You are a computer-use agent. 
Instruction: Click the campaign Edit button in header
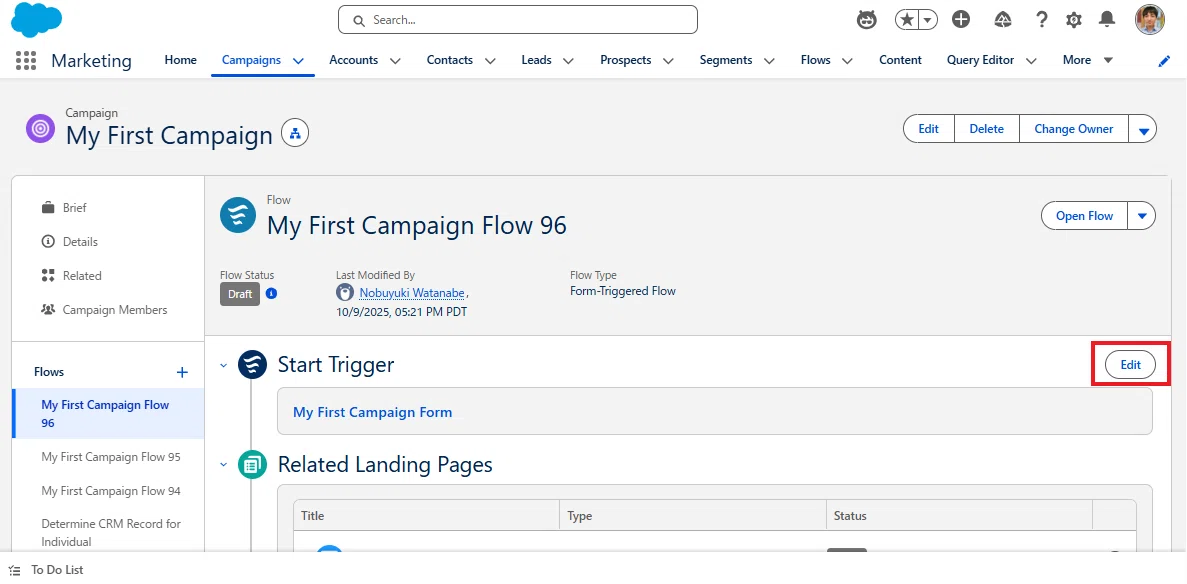coord(929,129)
